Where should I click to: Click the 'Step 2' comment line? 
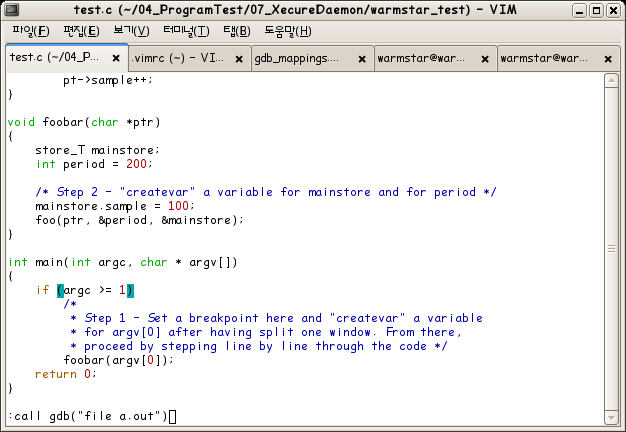click(x=266, y=192)
